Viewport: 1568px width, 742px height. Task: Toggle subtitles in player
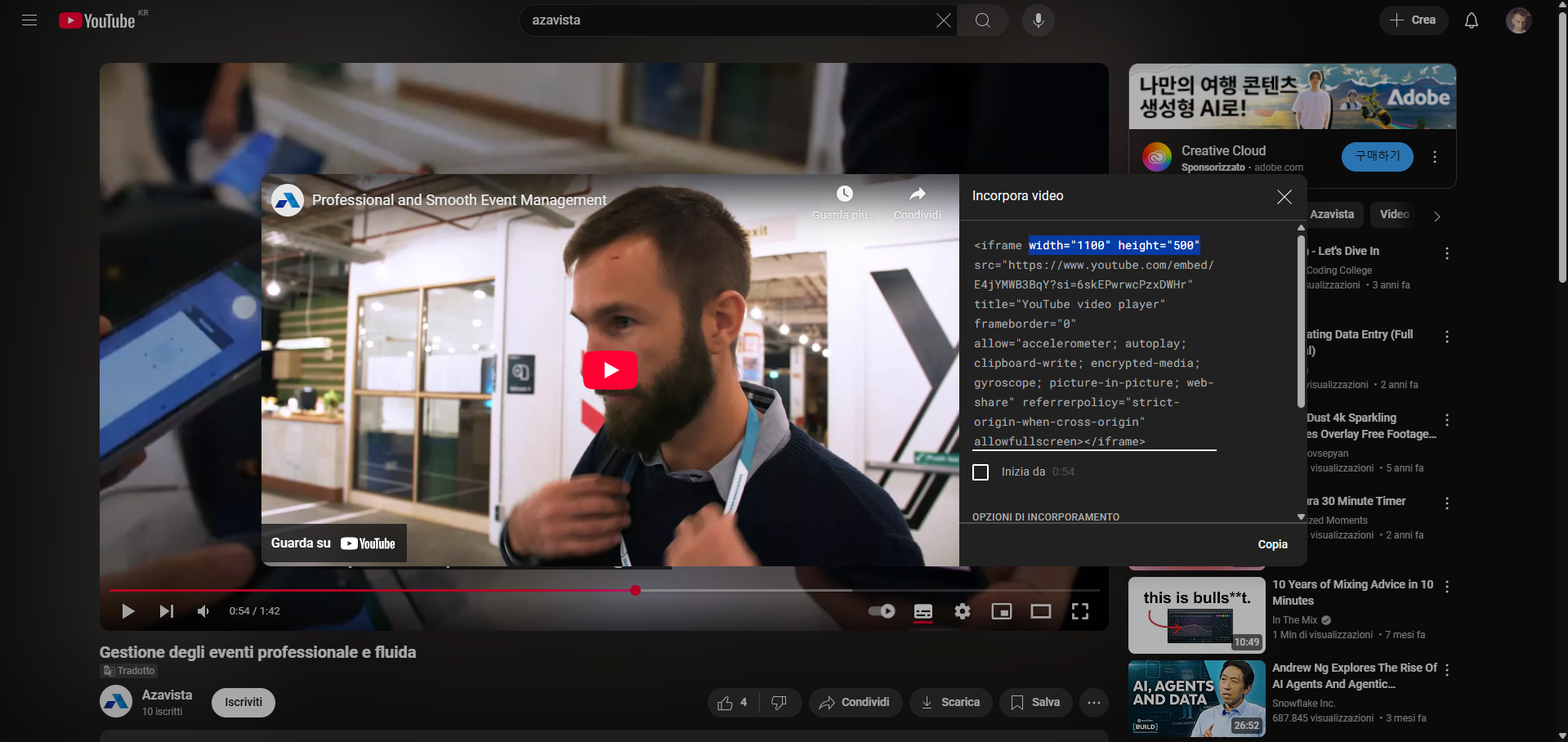[x=923, y=611]
